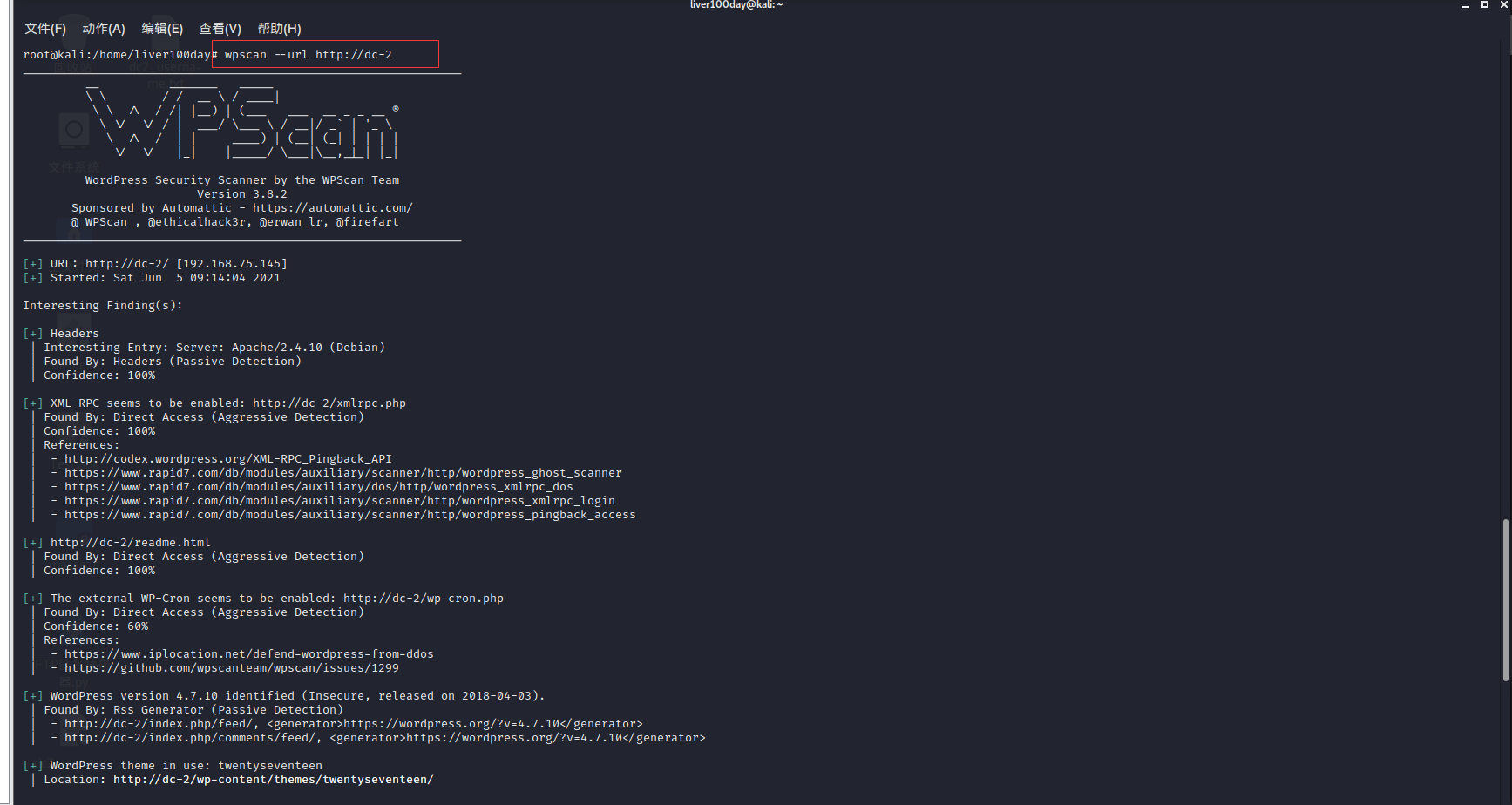Open the http://dc-2/wp-cron.php link

pos(424,598)
